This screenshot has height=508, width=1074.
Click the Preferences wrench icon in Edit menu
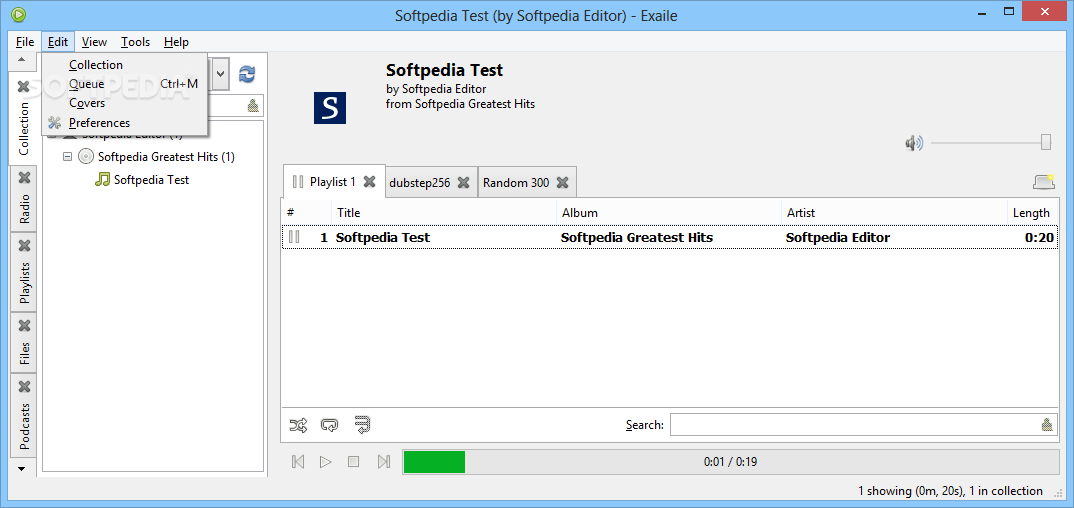tap(55, 123)
